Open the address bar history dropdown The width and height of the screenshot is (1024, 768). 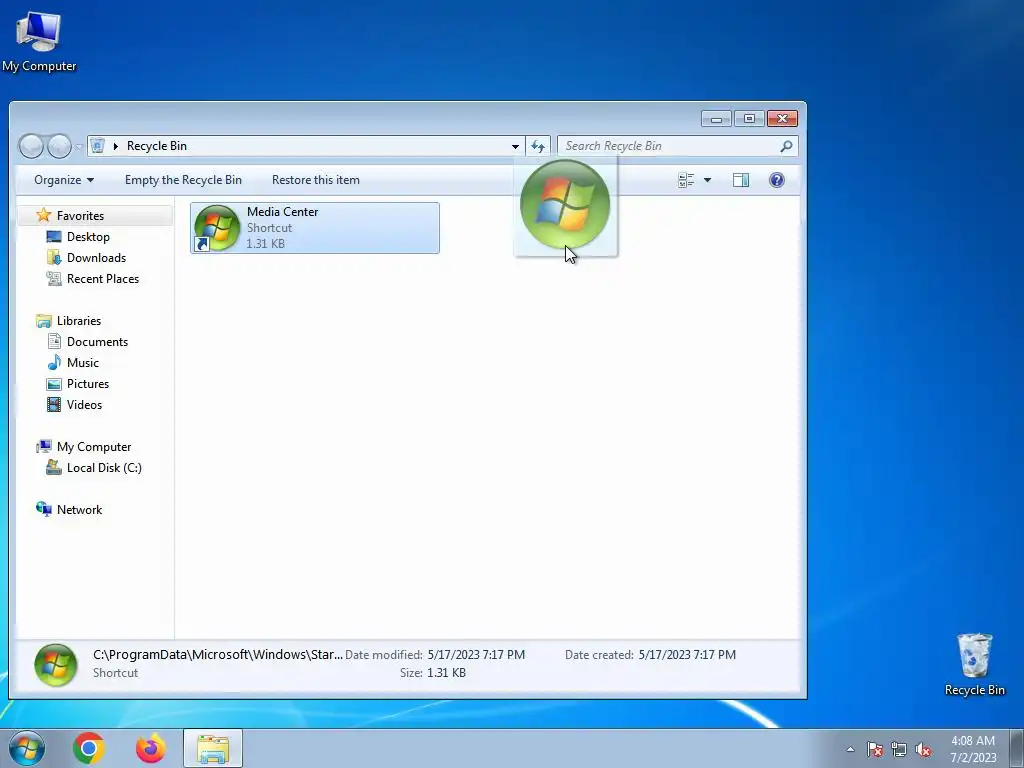(x=515, y=146)
